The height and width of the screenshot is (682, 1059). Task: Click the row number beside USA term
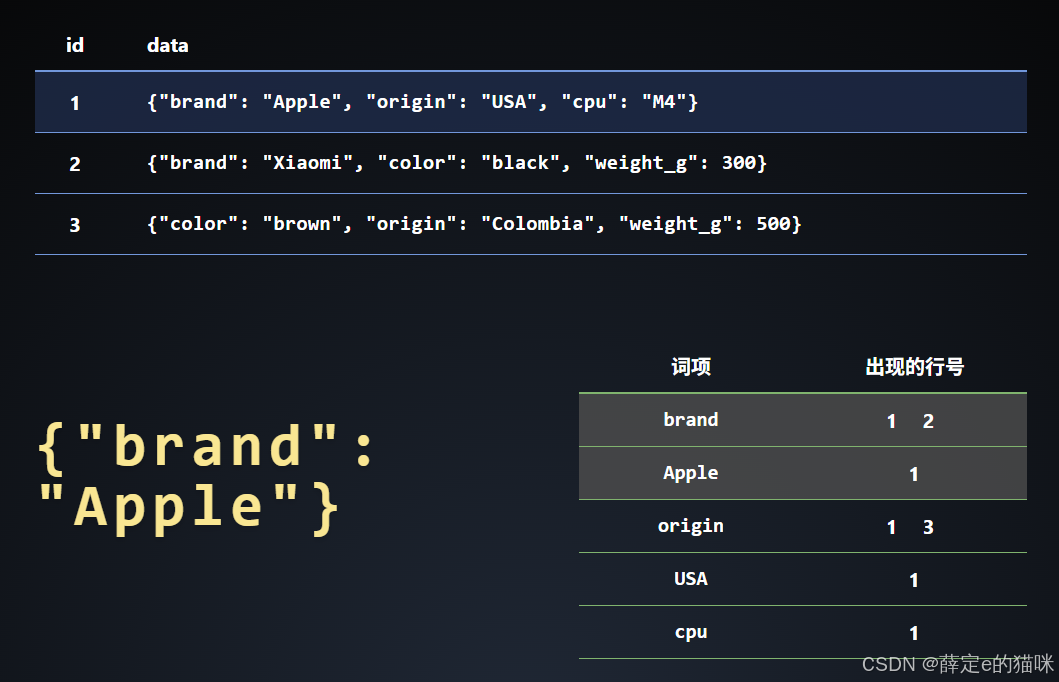(914, 580)
